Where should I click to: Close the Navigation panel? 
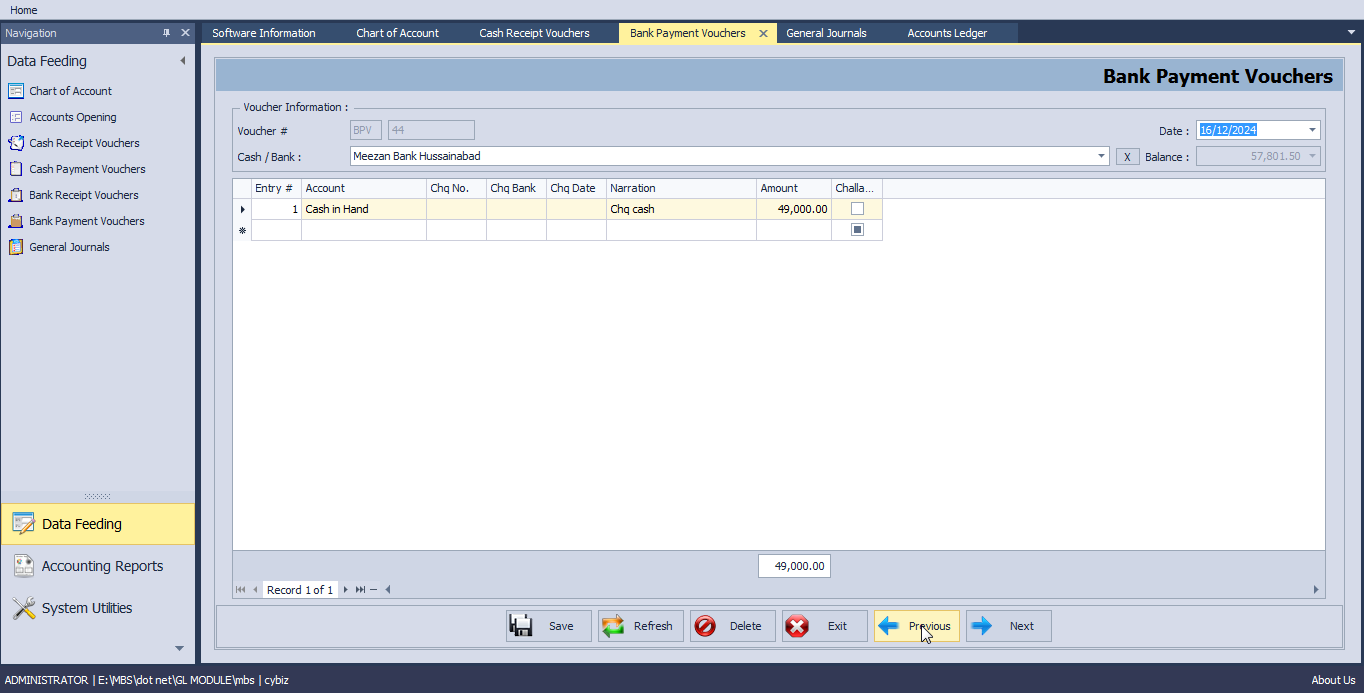(185, 33)
